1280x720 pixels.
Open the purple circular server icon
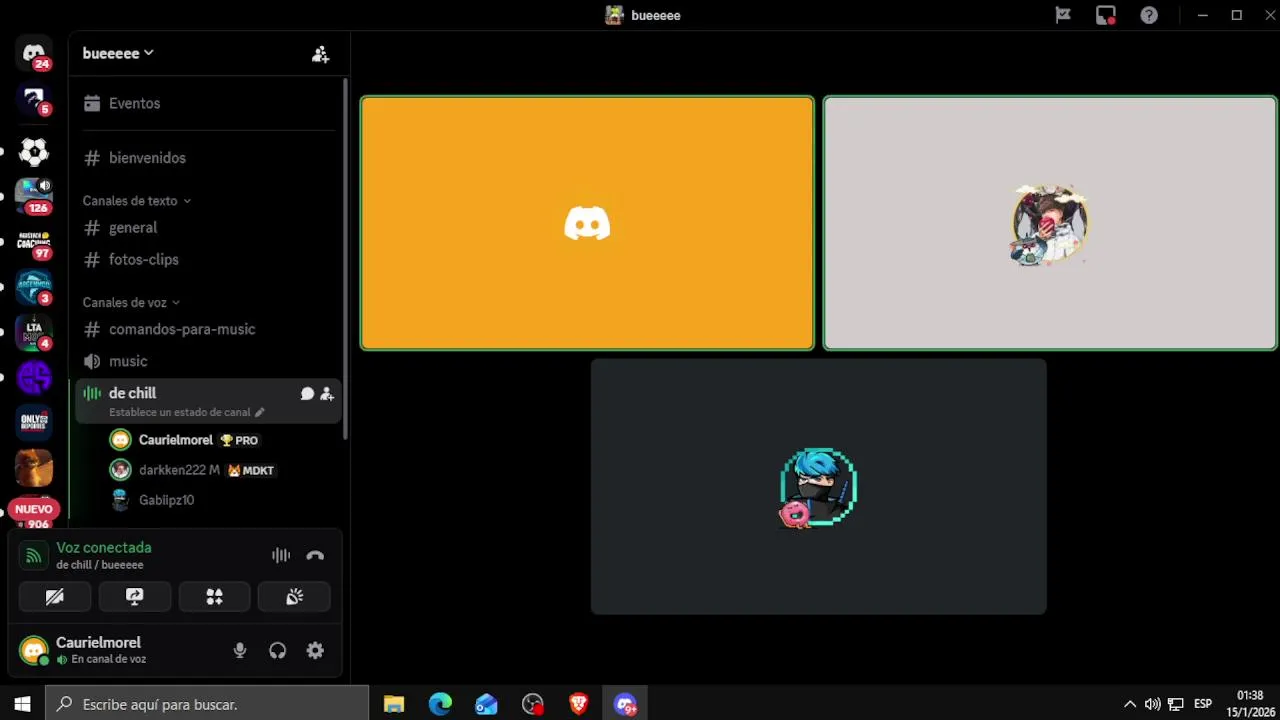34,378
